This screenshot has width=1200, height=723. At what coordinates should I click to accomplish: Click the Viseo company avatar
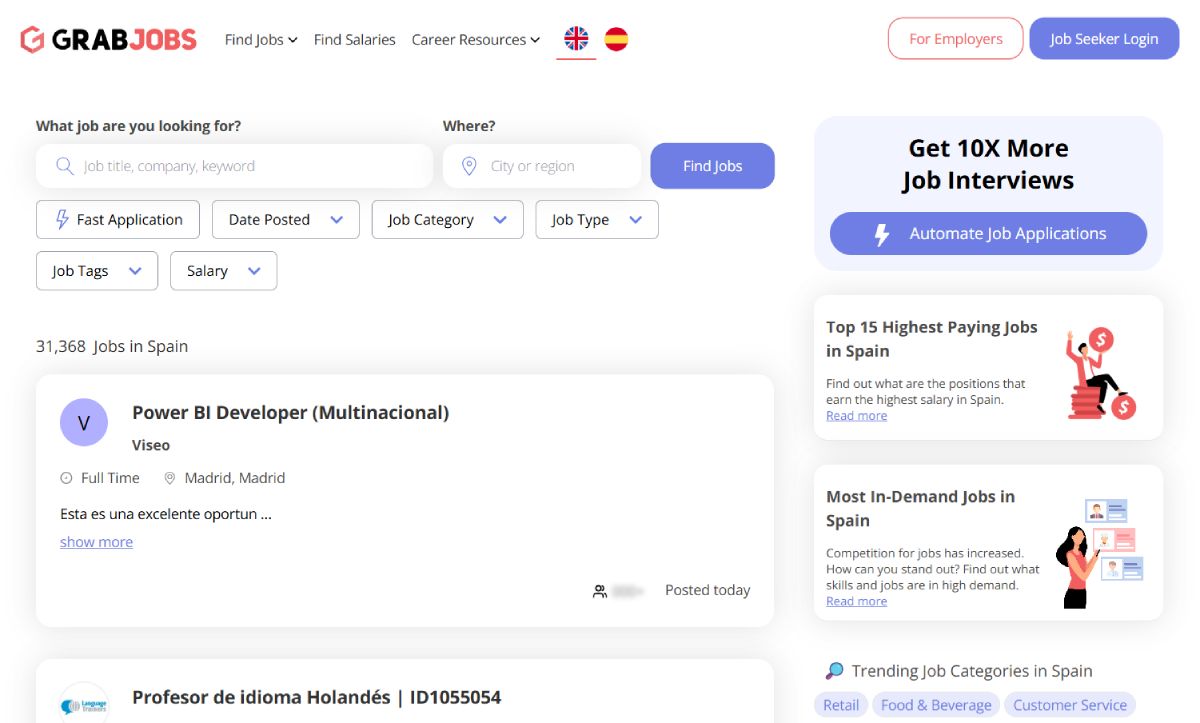click(84, 422)
